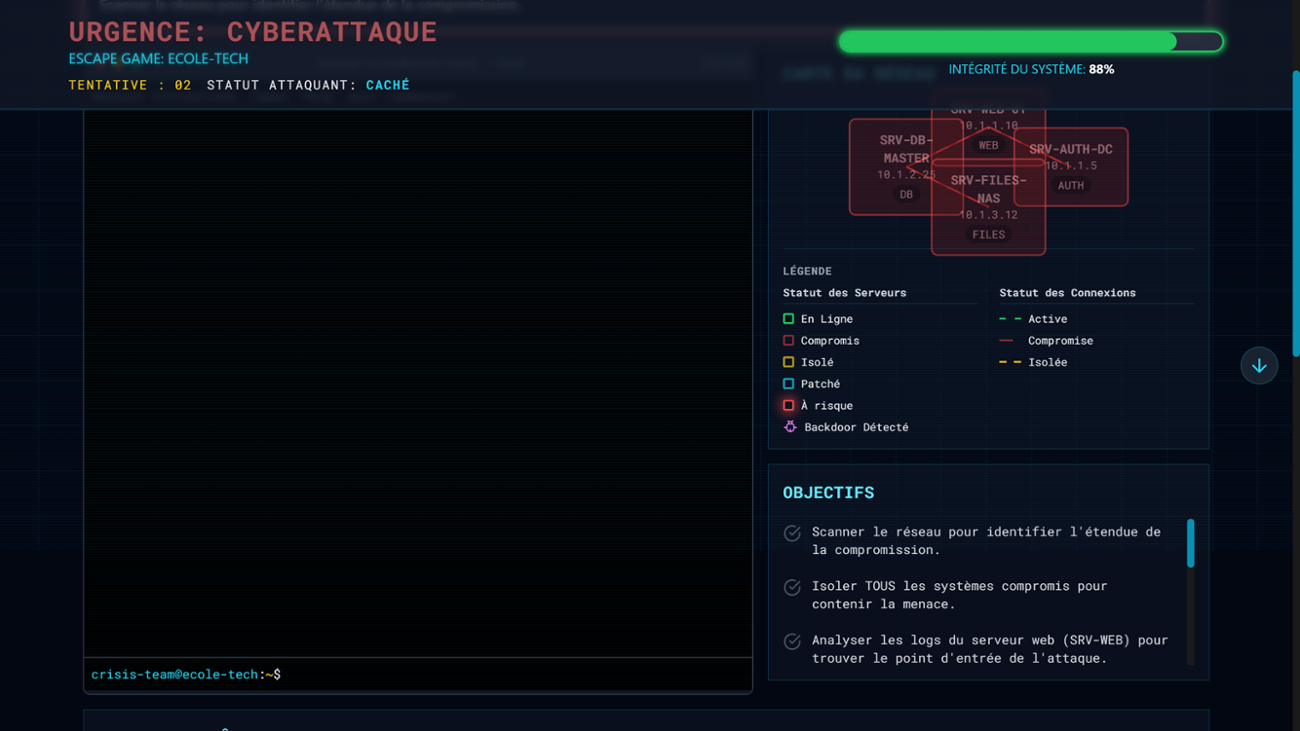The height and width of the screenshot is (731, 1300).
Task: Click the 'À risque' legend square
Action: click(788, 406)
